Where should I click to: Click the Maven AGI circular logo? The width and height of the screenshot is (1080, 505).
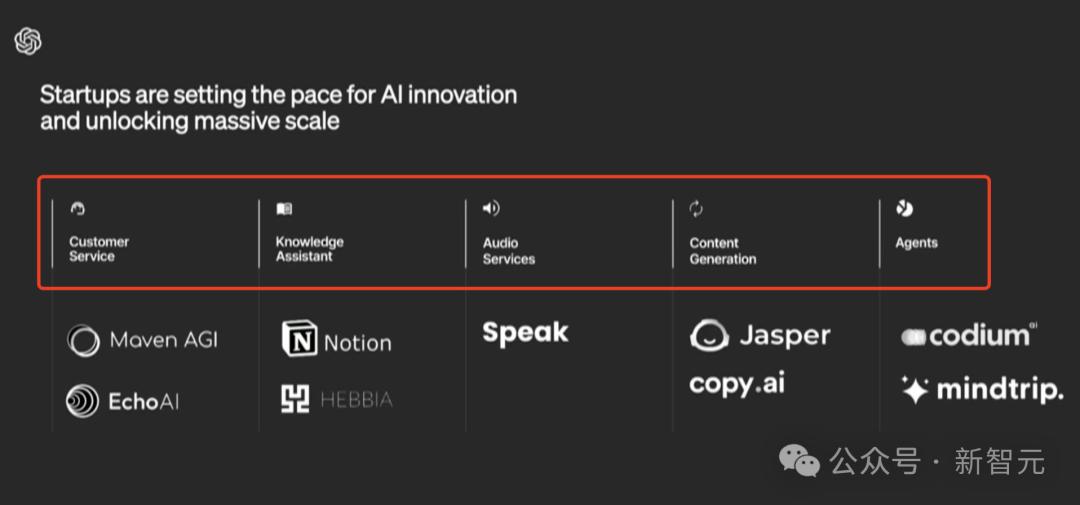click(84, 341)
